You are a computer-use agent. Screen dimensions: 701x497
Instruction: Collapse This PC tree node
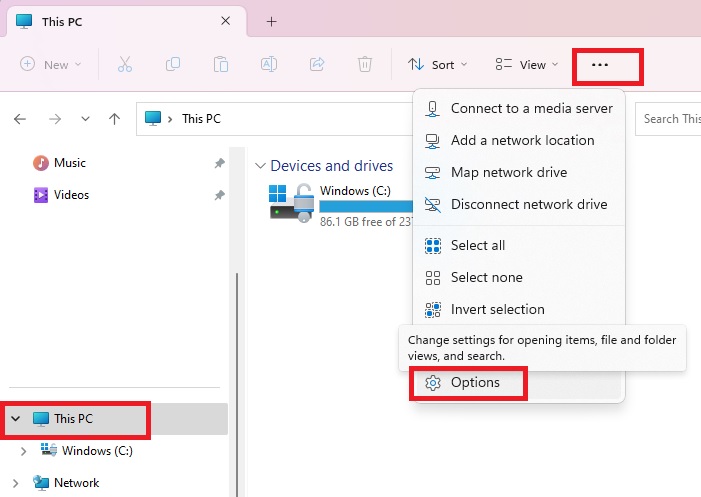16,419
